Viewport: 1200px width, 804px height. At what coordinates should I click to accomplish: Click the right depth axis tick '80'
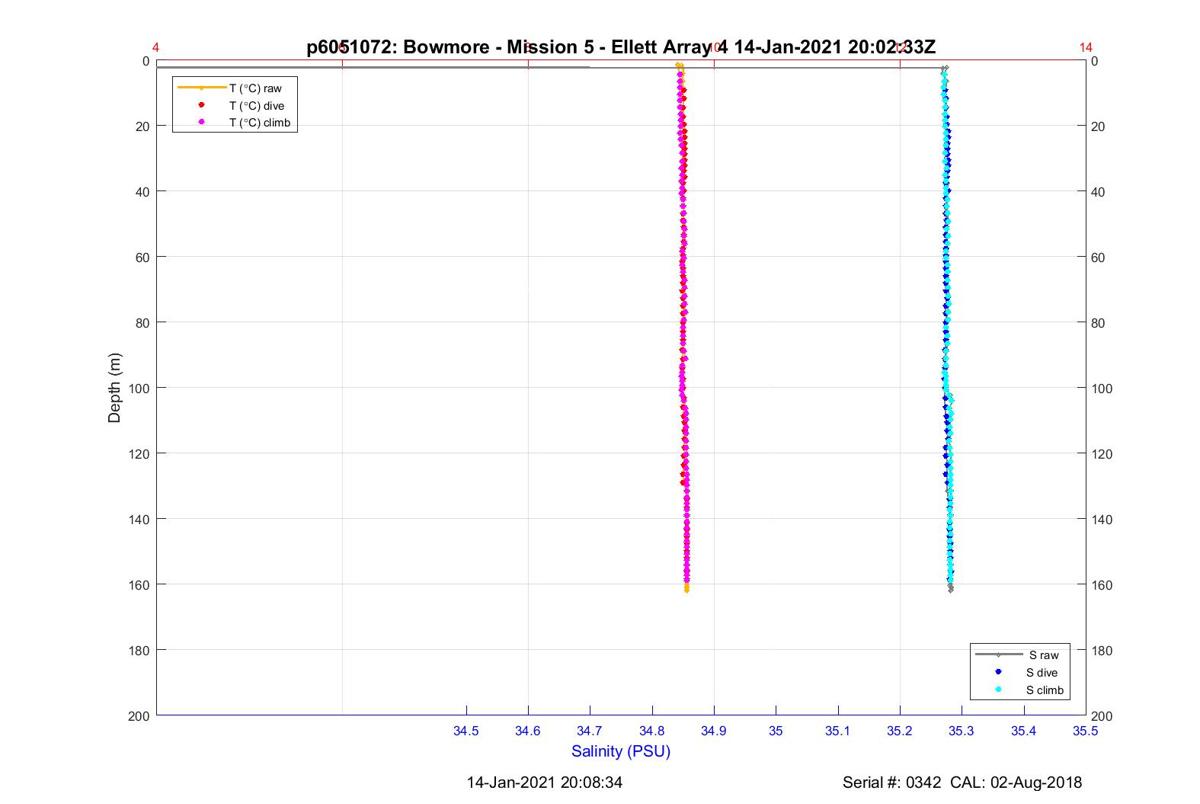(x=1100, y=323)
